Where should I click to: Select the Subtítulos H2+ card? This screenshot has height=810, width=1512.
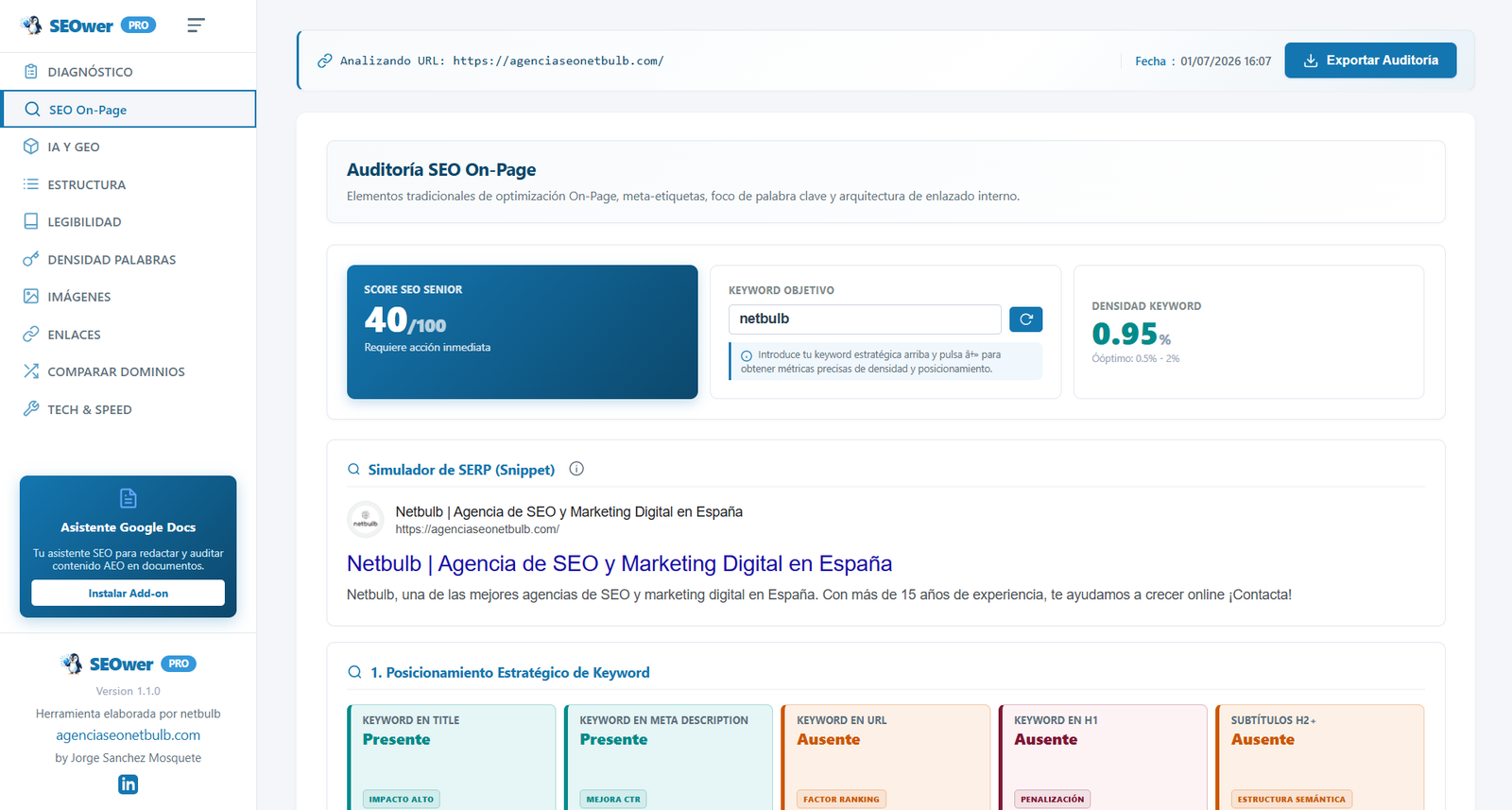click(1319, 757)
